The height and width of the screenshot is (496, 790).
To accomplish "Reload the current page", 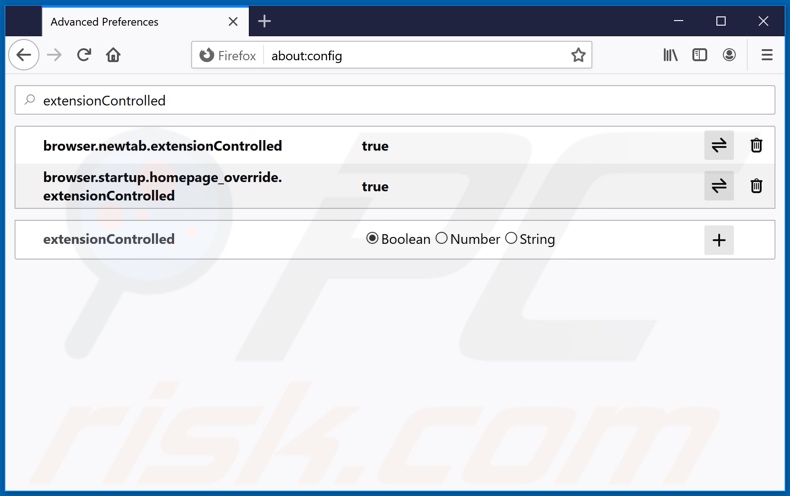I will [x=84, y=55].
